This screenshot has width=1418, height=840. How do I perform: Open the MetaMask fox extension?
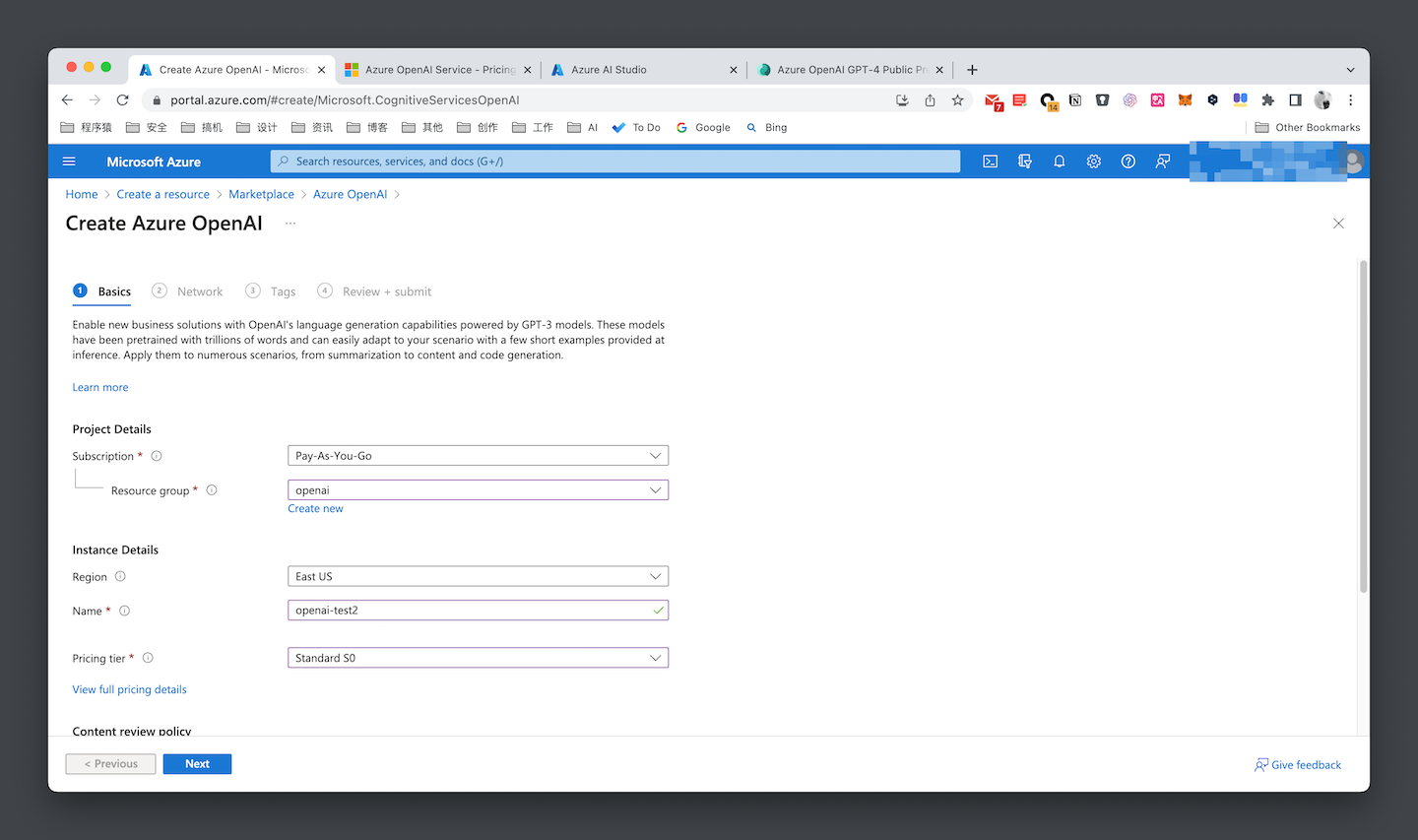1186,99
